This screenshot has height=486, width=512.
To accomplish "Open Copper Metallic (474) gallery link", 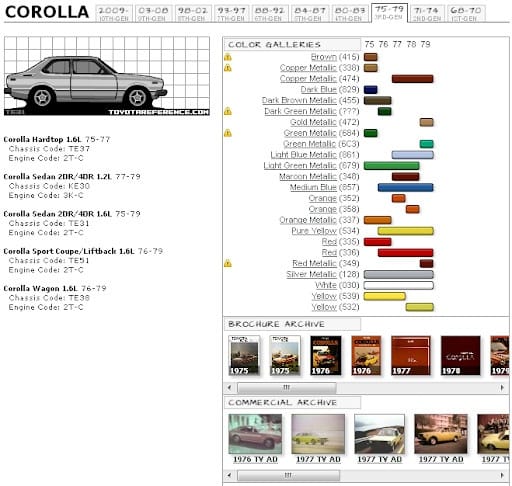I will pyautogui.click(x=308, y=79).
